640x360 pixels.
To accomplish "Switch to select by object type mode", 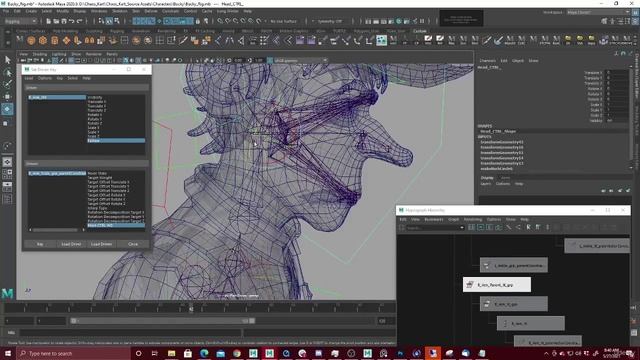I will click(x=109, y=21).
